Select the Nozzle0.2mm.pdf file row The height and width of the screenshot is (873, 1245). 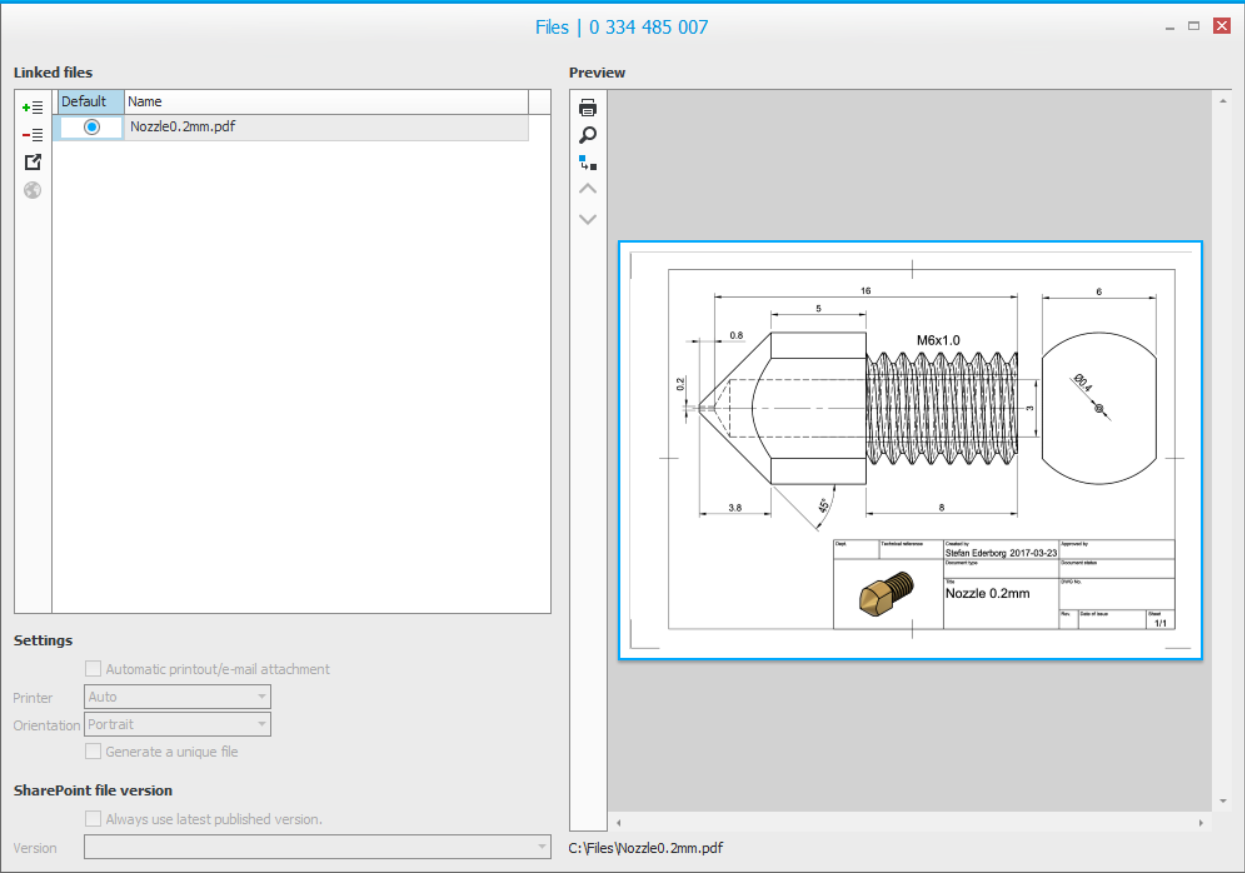[326, 127]
